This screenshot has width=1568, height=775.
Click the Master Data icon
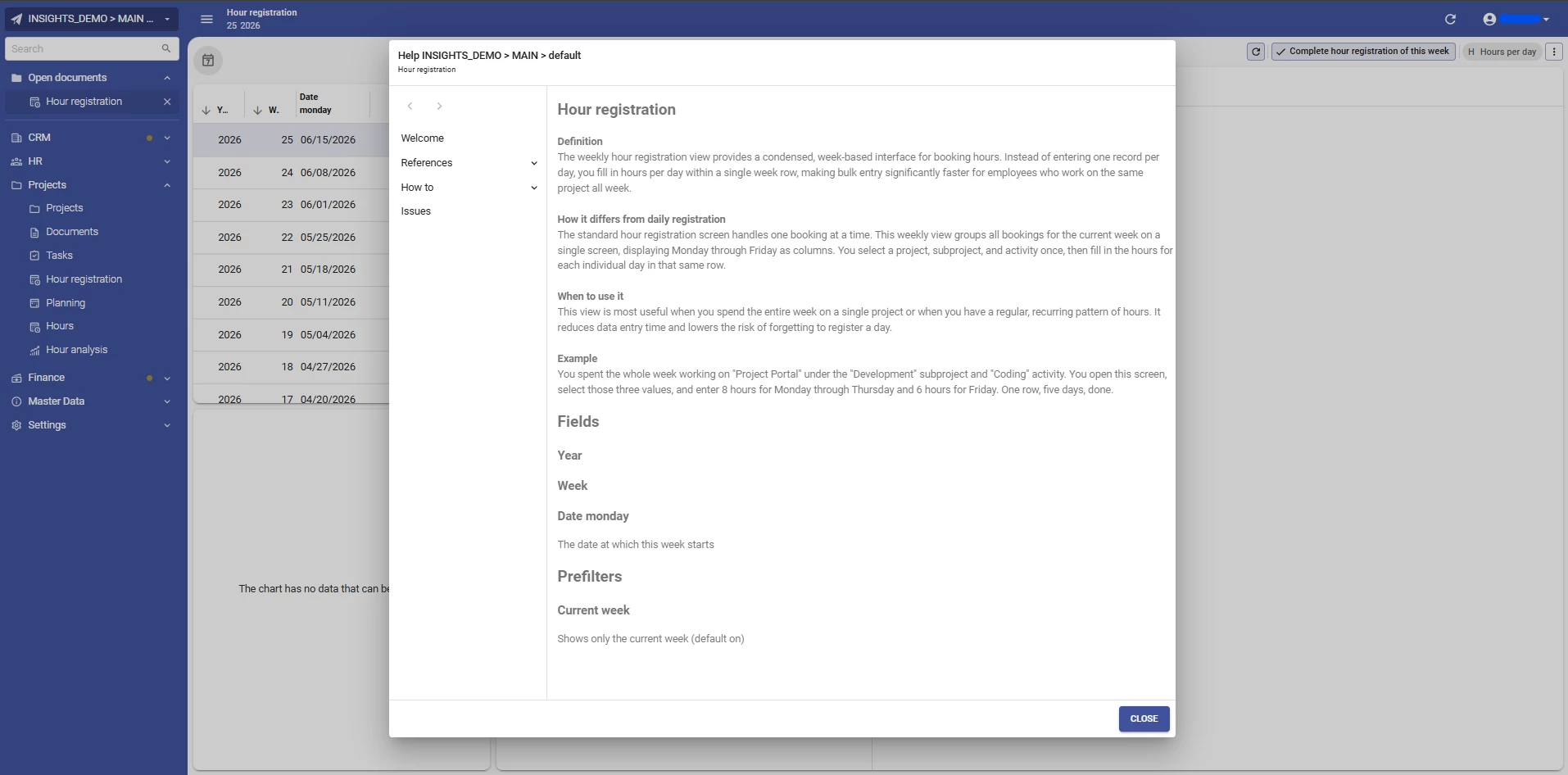pyautogui.click(x=16, y=401)
